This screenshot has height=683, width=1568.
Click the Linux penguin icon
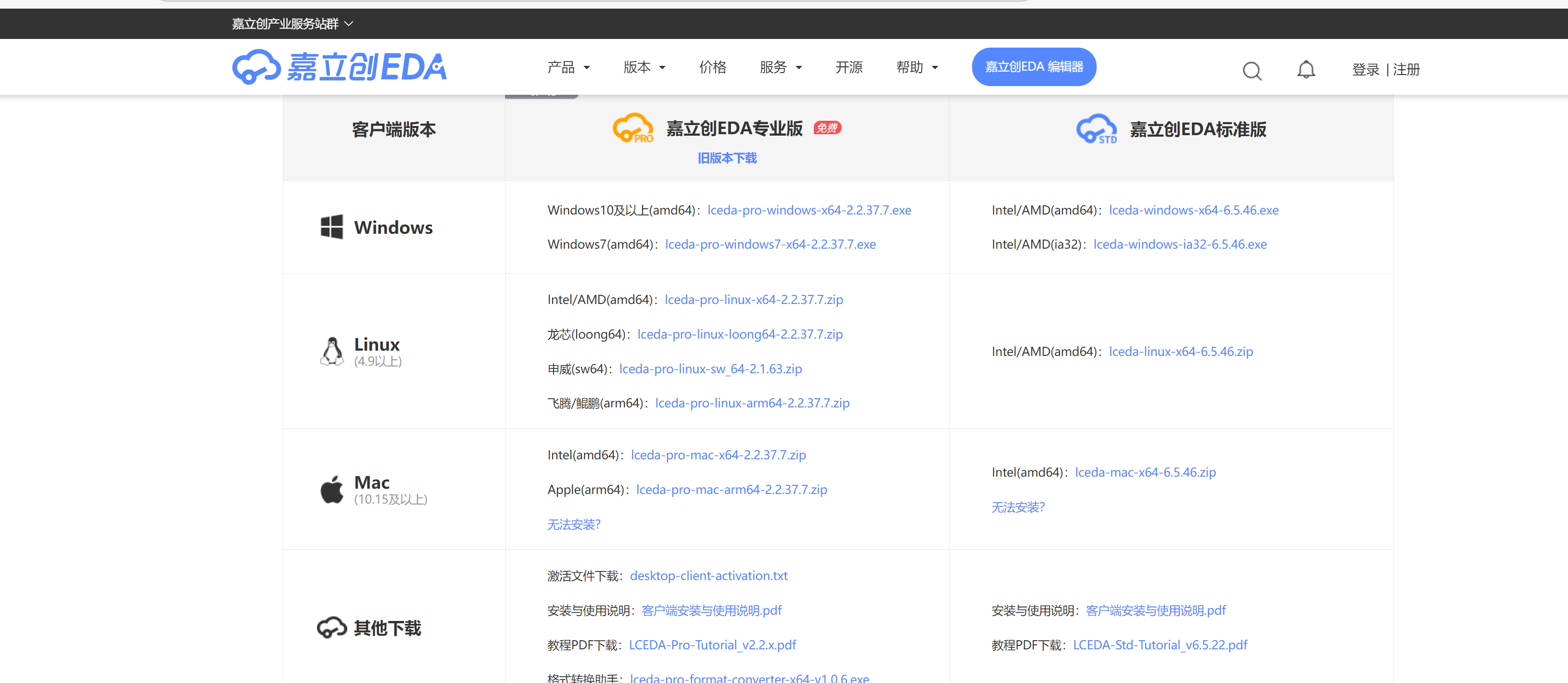(332, 351)
